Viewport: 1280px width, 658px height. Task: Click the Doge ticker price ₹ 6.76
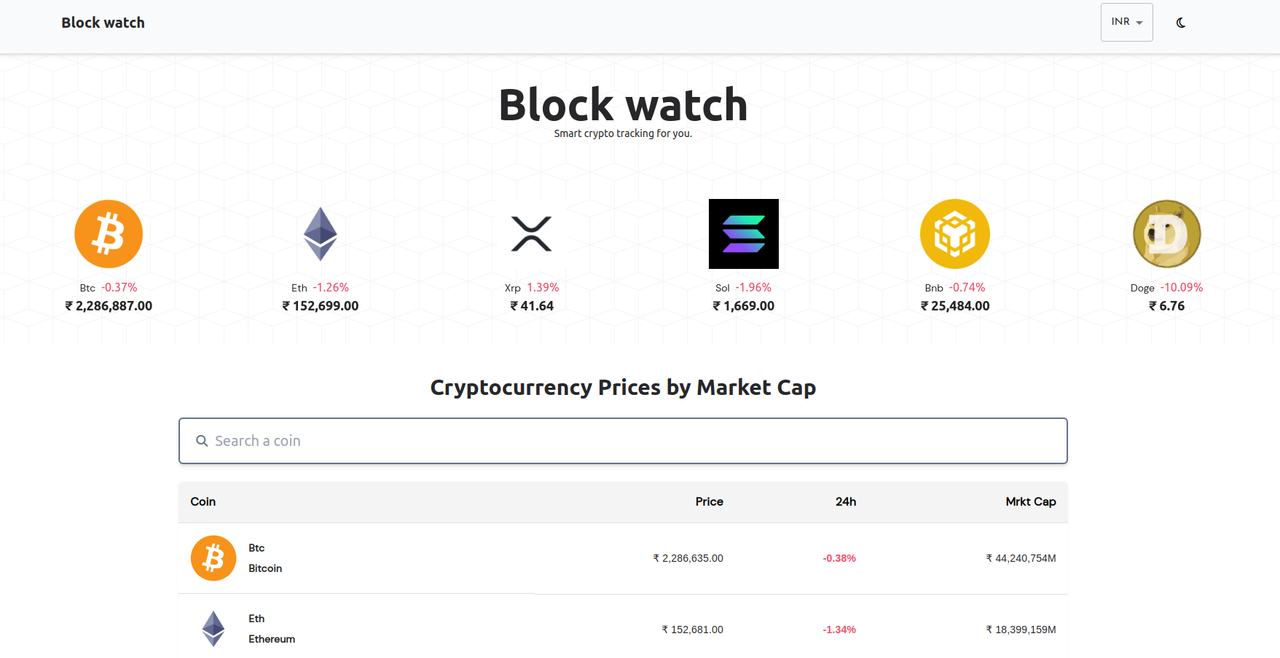(1166, 306)
